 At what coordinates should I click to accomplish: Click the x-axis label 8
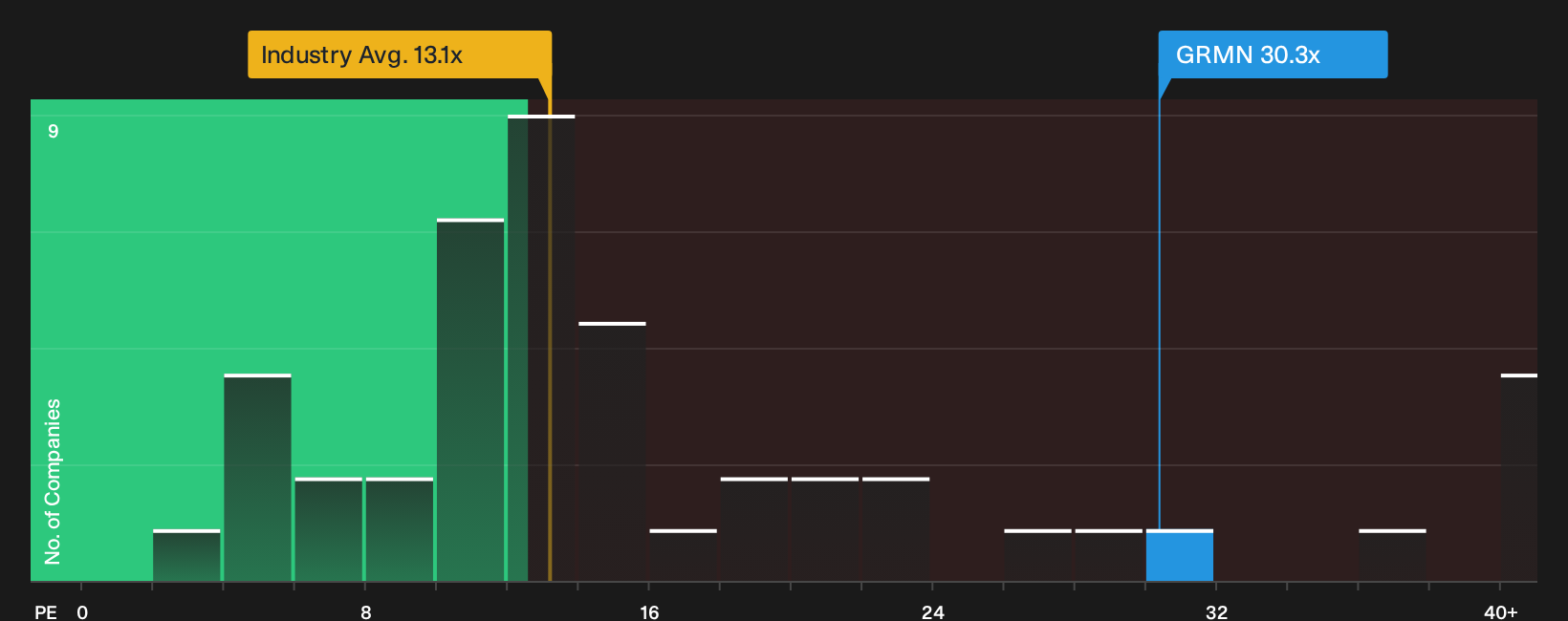[x=366, y=612]
